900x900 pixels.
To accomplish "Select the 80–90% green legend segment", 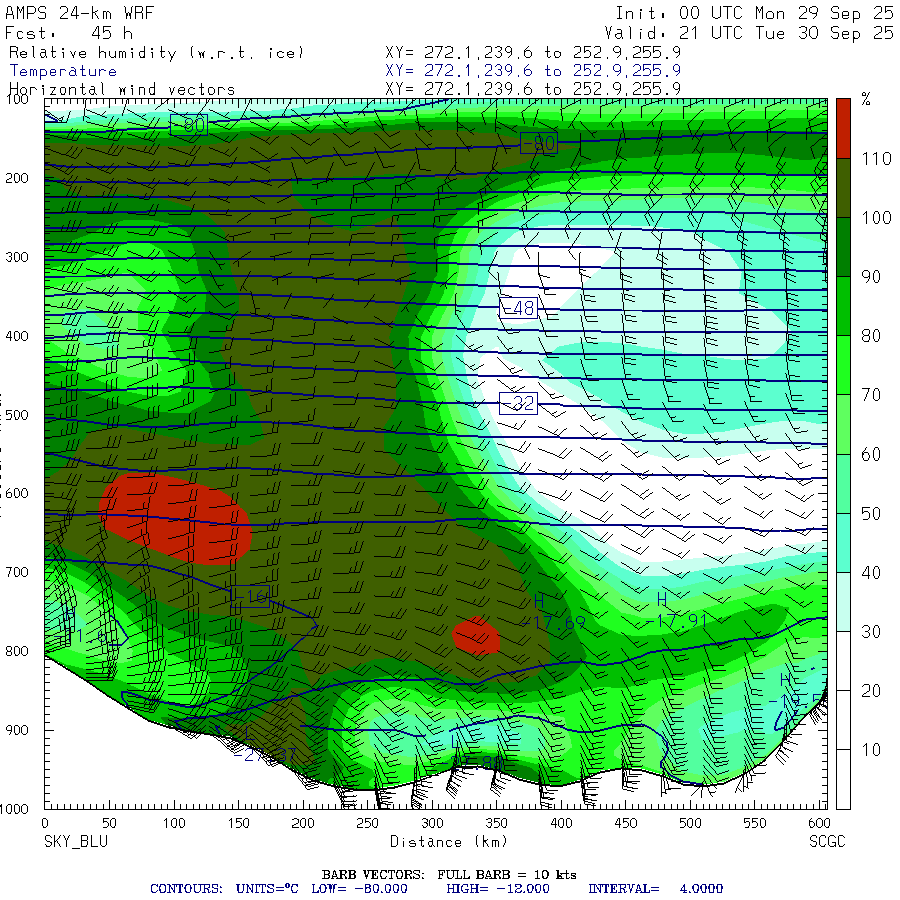I will tap(843, 306).
